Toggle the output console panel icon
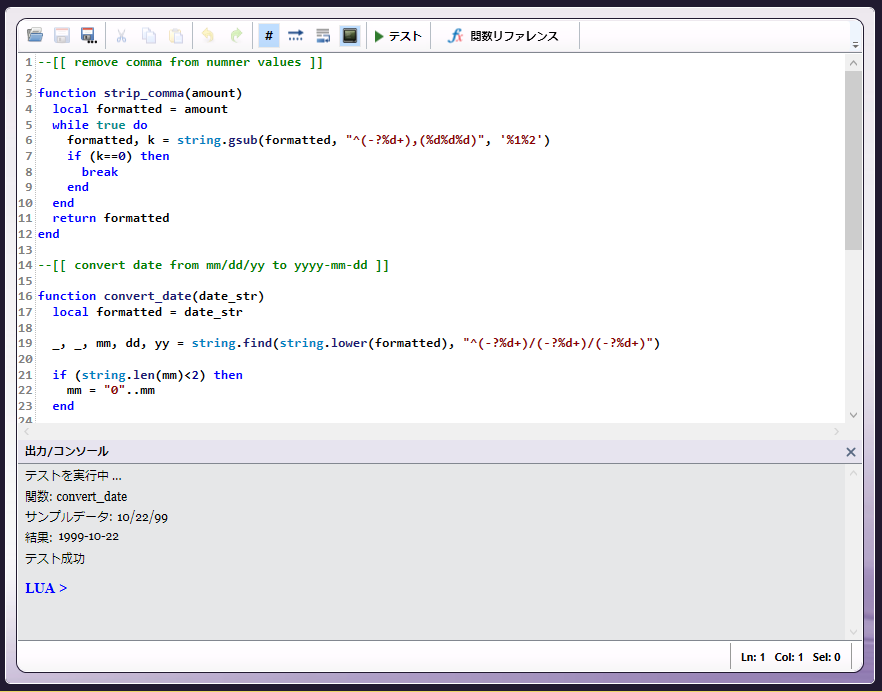The height and width of the screenshot is (692, 882). coord(350,35)
